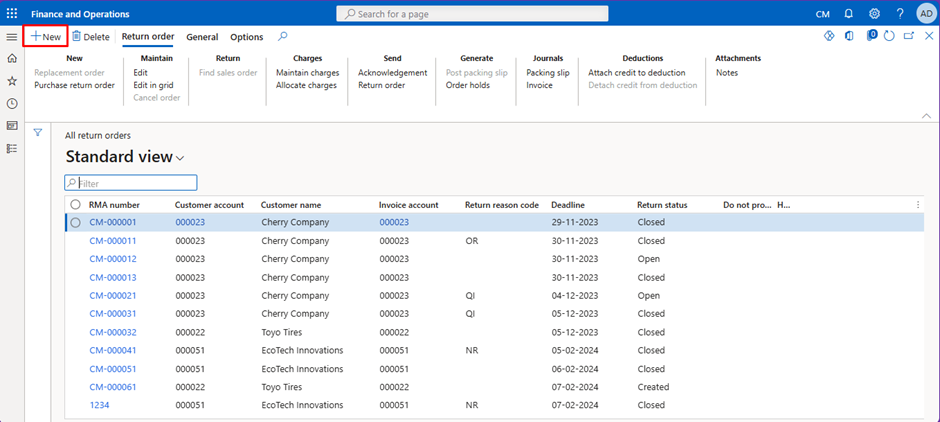Click Return reason code column header
The height and width of the screenshot is (422, 940).
[x=502, y=205]
